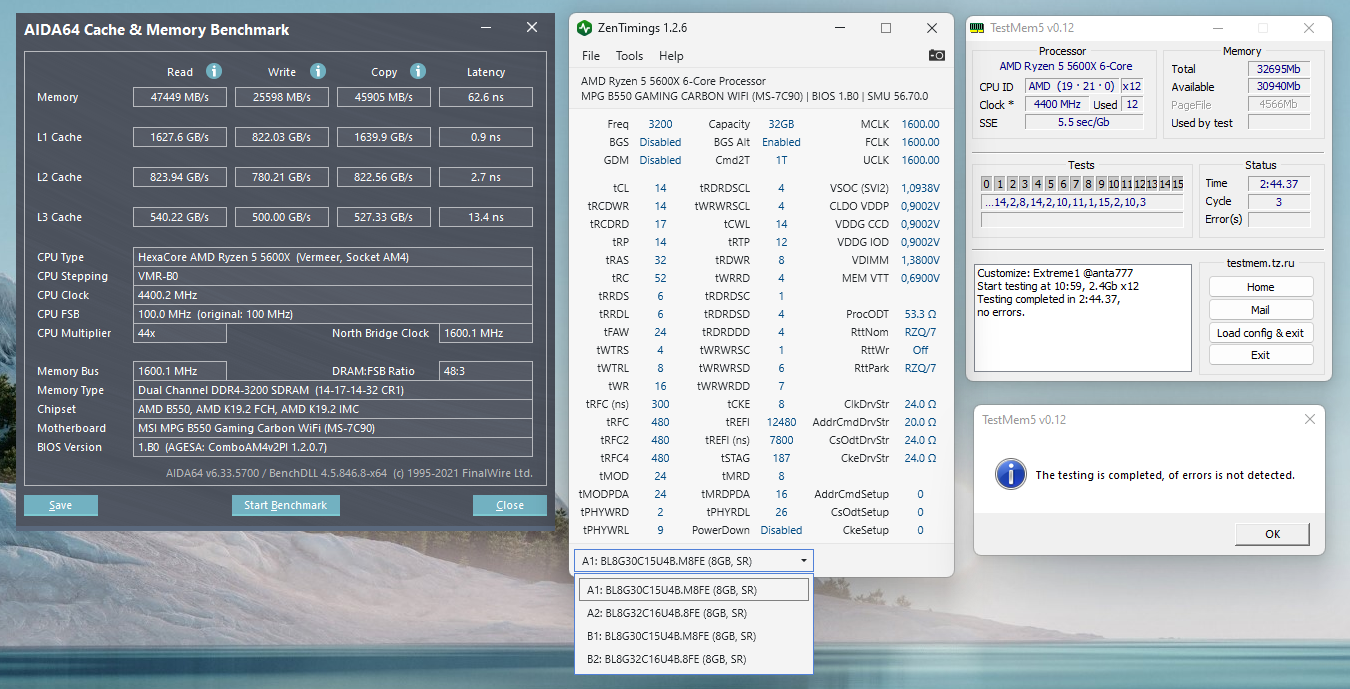Select B1: BL8G30C15U4B.M8FE module option
This screenshot has width=1350, height=689.
[694, 636]
